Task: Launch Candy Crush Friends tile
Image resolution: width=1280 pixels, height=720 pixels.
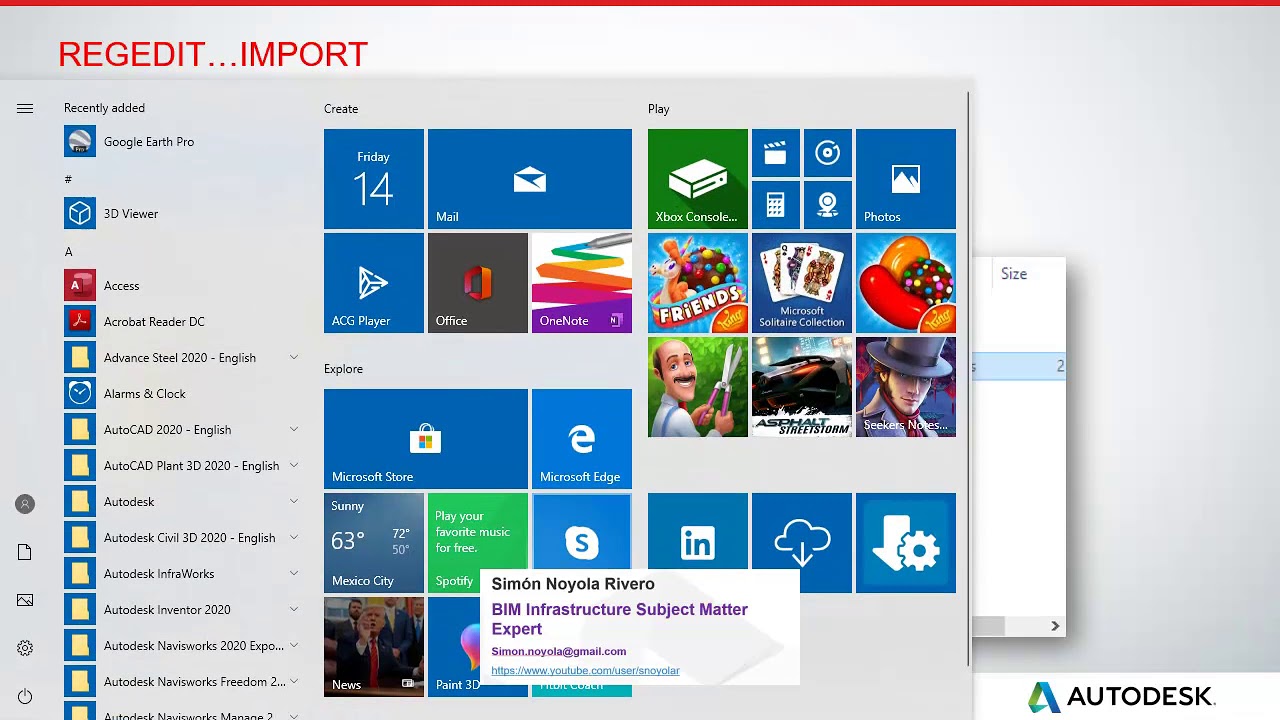Action: 698,283
